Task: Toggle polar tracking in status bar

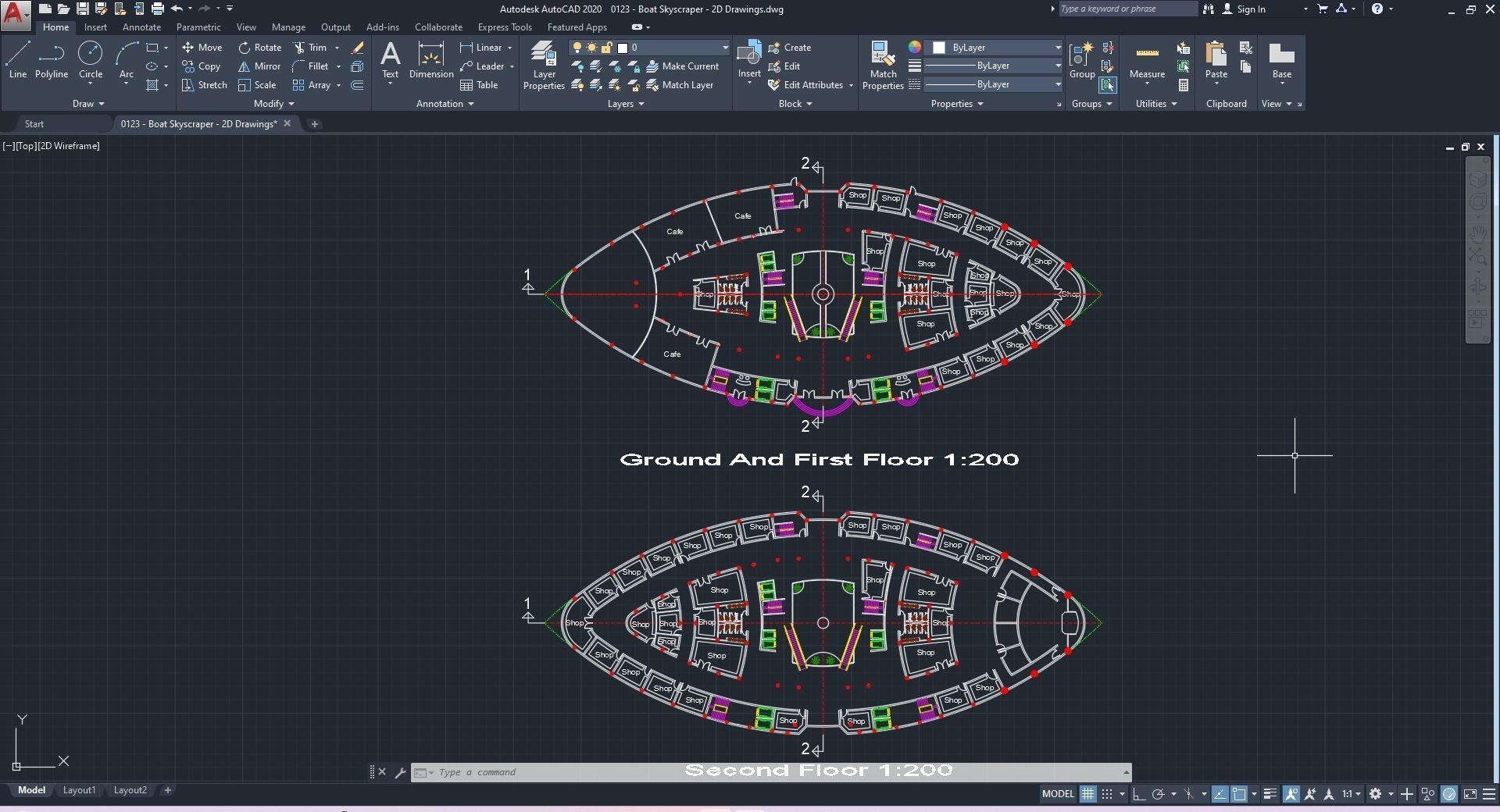Action: click(x=1159, y=794)
